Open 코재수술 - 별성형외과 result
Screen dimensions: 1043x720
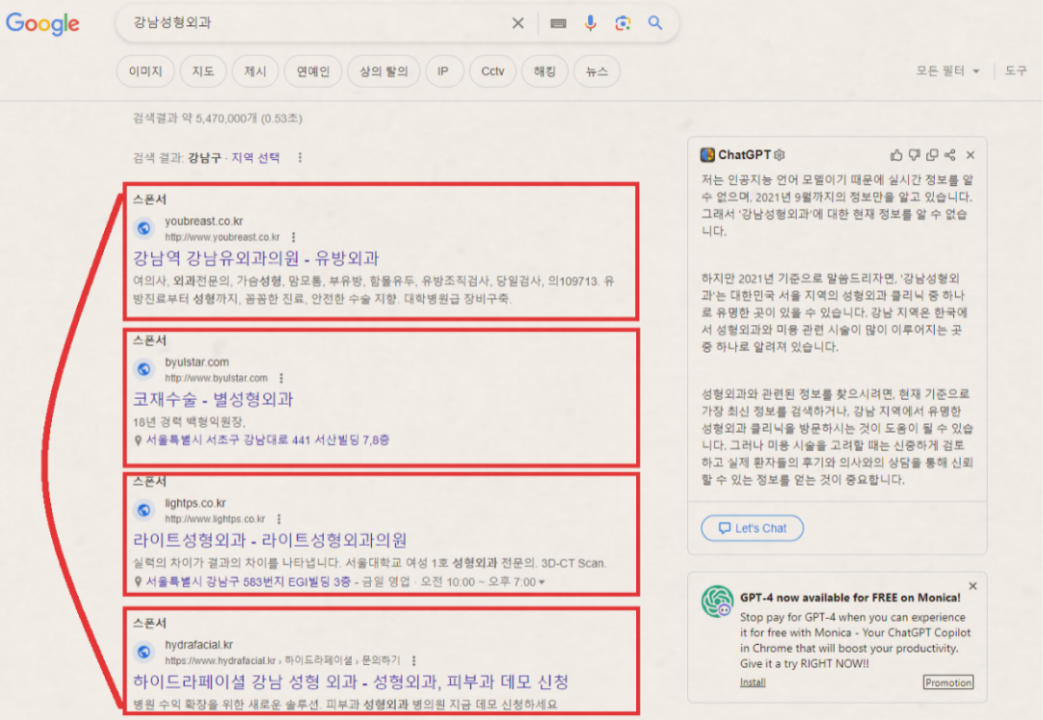(213, 399)
